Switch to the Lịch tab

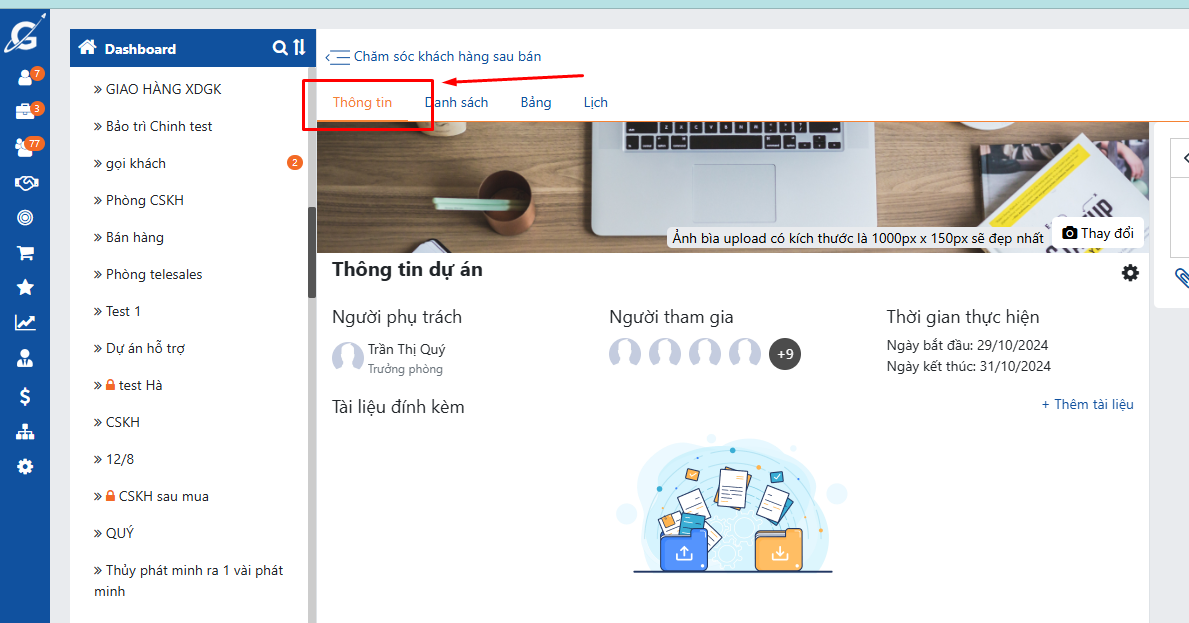(x=595, y=102)
